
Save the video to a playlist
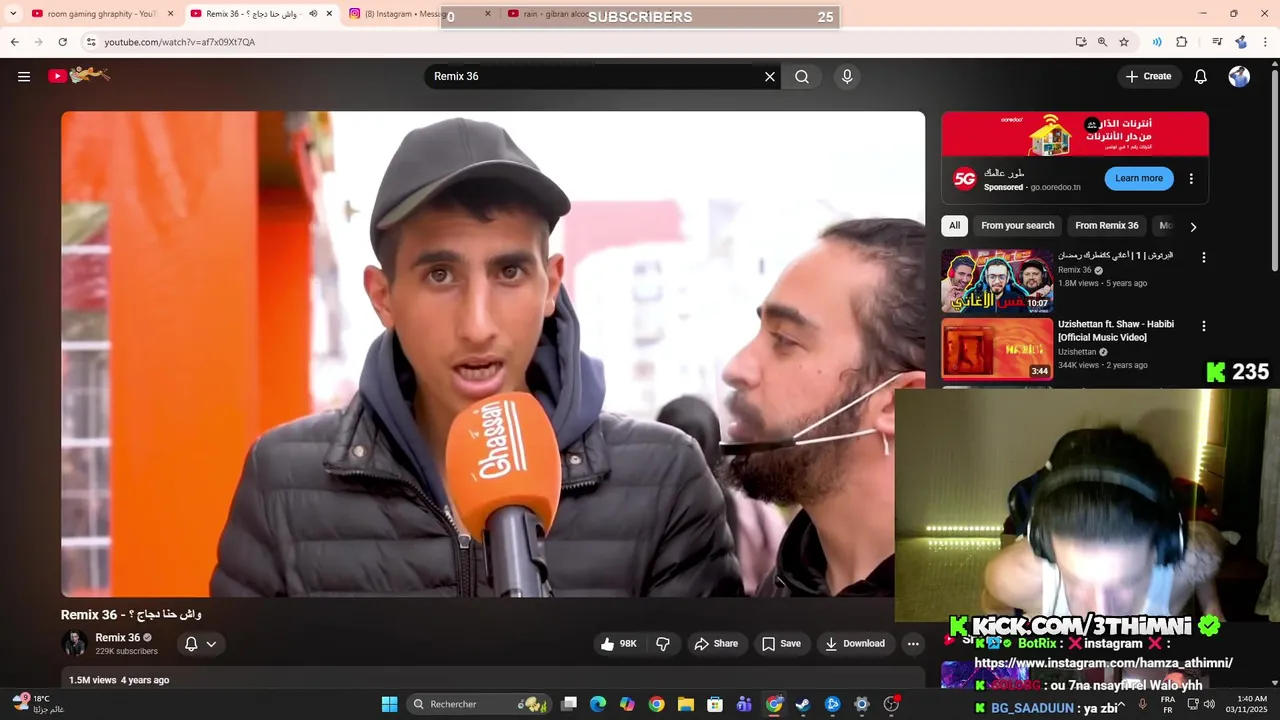click(781, 644)
